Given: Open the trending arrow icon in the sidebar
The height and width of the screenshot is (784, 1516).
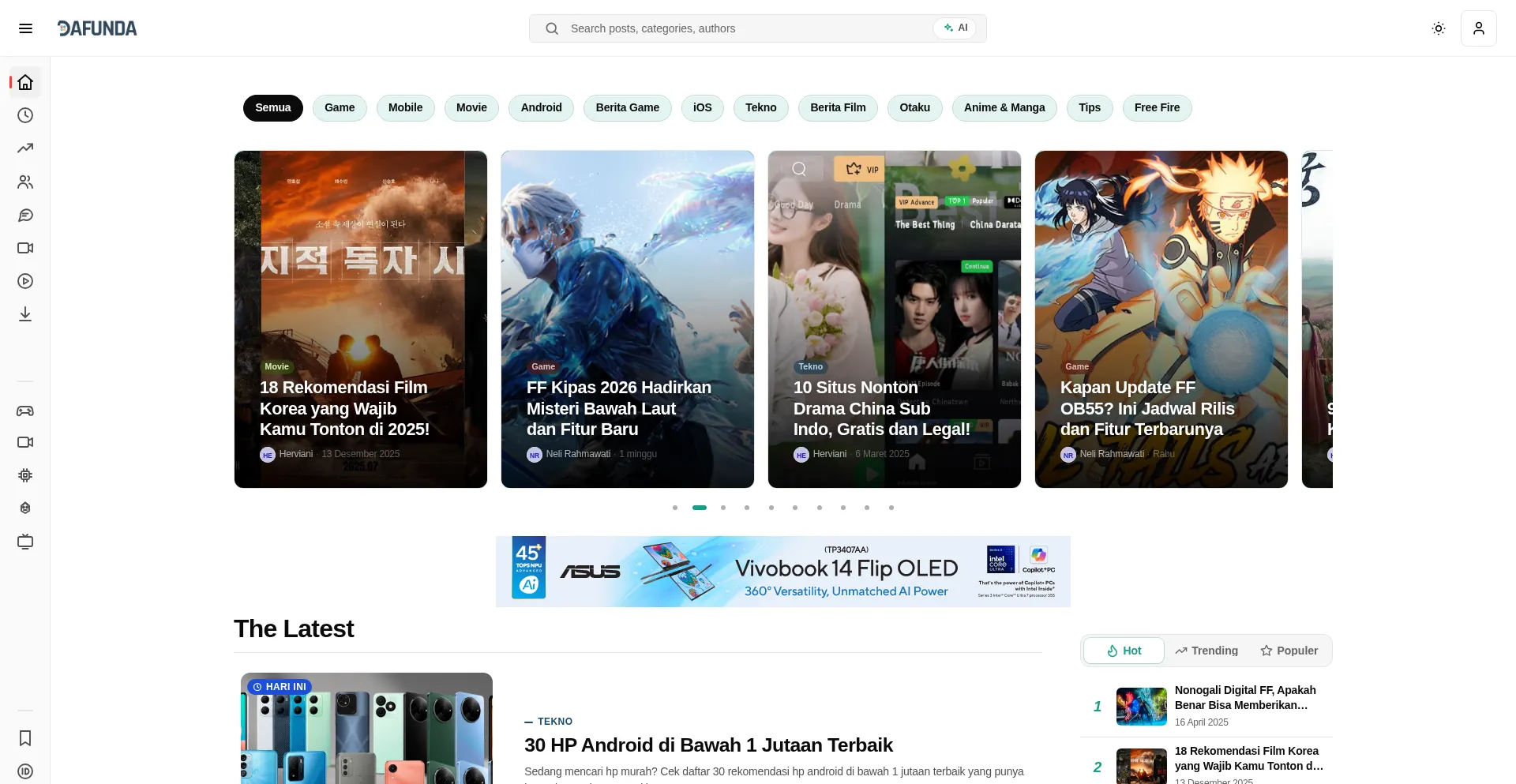Looking at the screenshot, I should (25, 148).
